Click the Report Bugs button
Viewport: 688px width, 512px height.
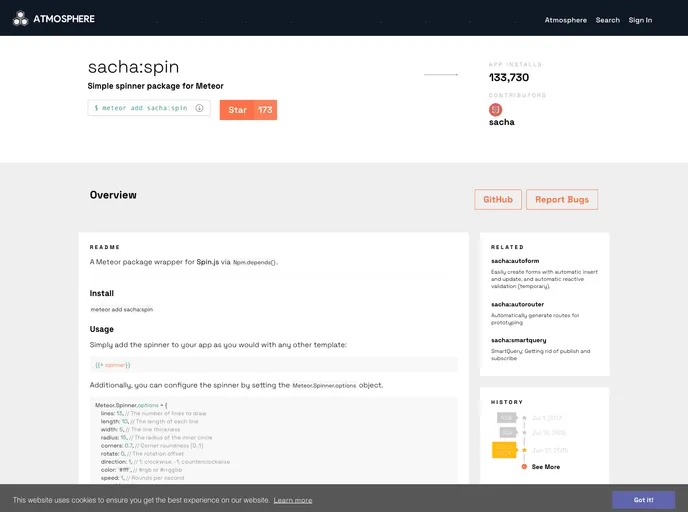tap(562, 200)
